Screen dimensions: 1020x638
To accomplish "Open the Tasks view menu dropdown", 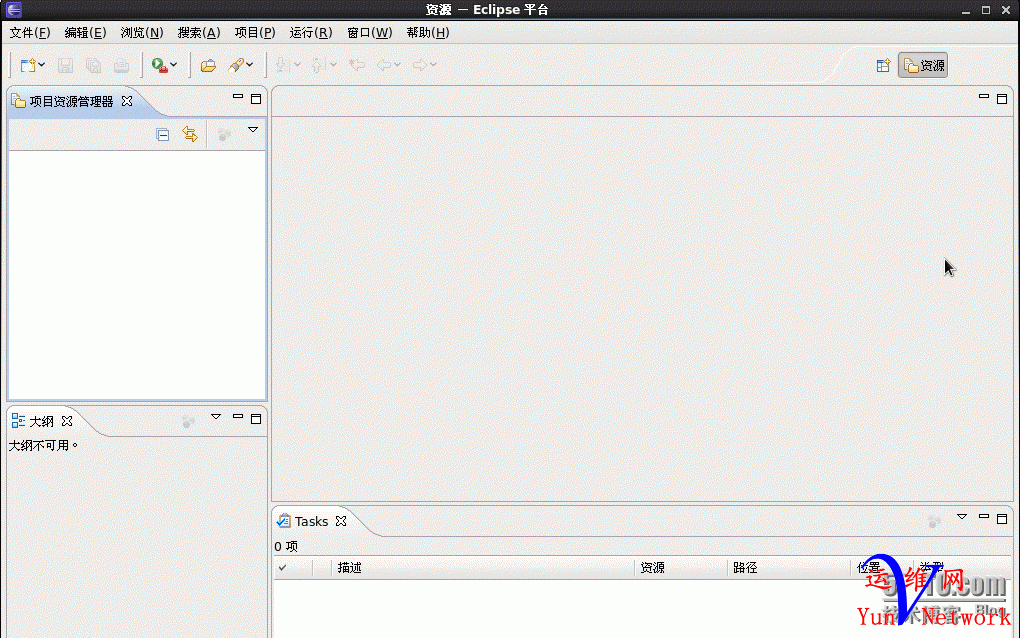I will coord(962,517).
